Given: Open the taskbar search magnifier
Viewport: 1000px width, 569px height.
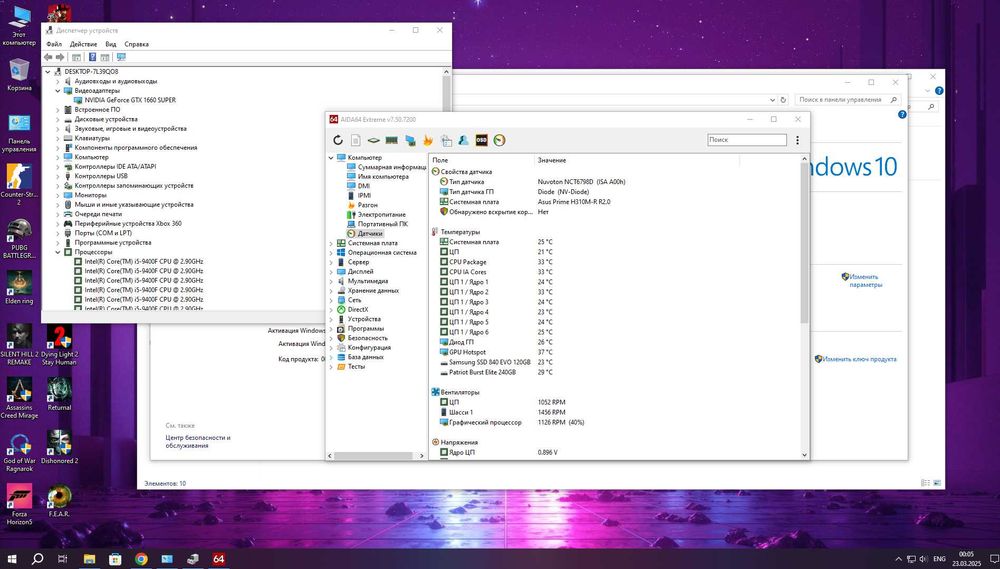Looking at the screenshot, I should (37, 559).
